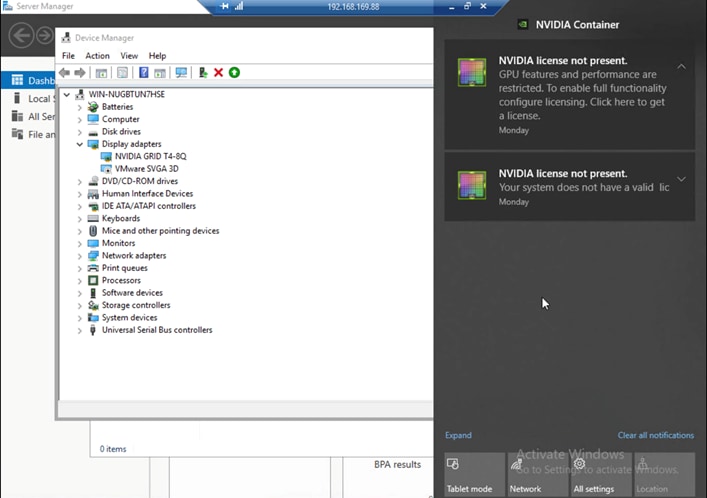This screenshot has height=498, width=707.
Task: Open the View menu
Action: [x=129, y=56]
